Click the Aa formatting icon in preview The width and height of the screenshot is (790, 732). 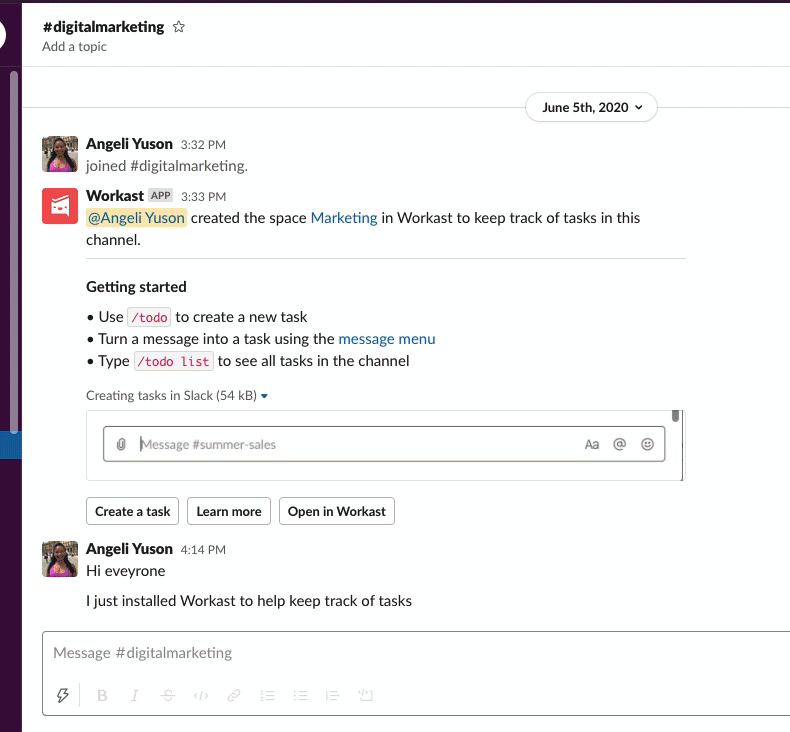591,444
